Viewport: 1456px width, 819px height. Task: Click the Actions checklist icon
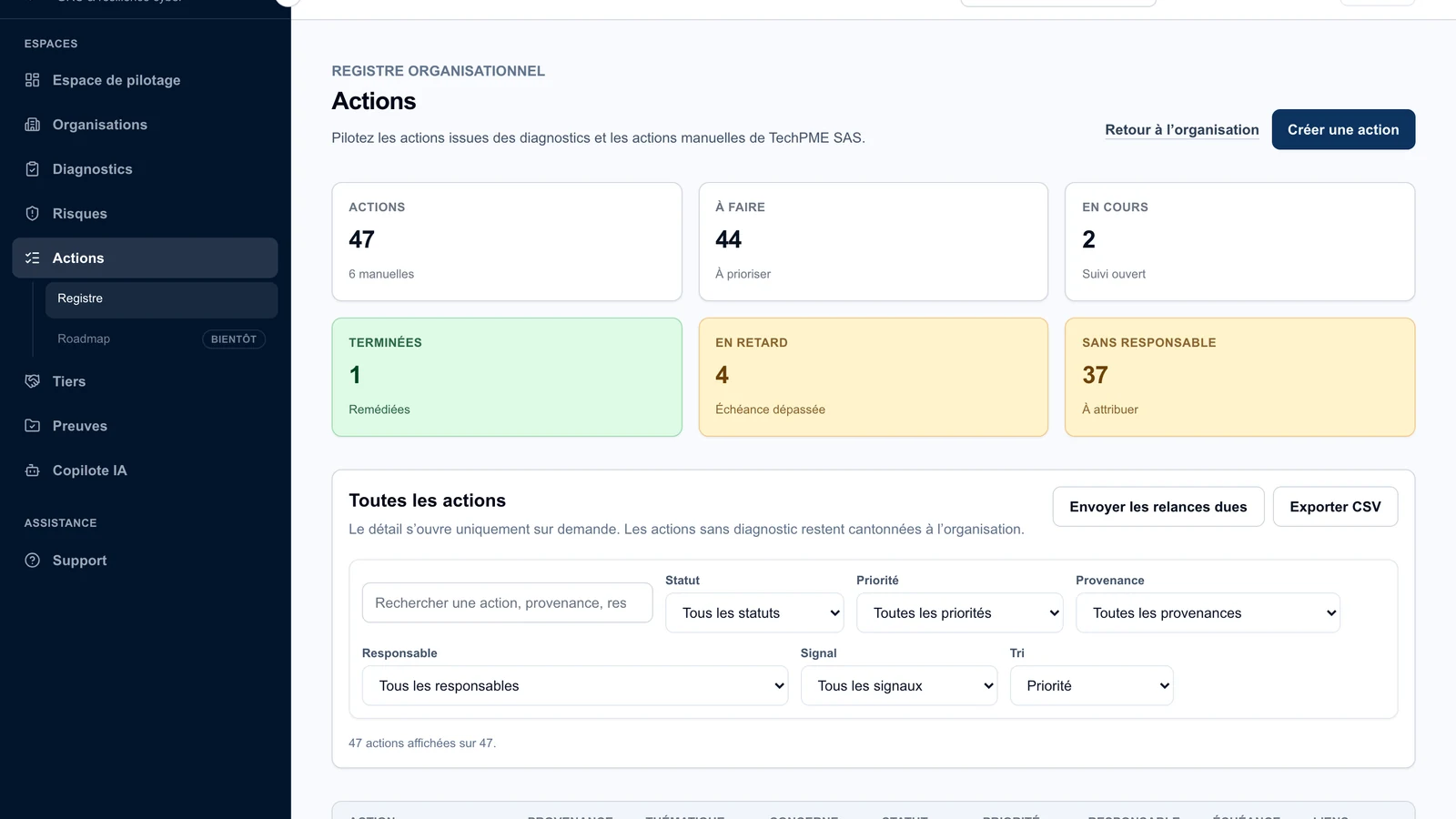tap(33, 258)
